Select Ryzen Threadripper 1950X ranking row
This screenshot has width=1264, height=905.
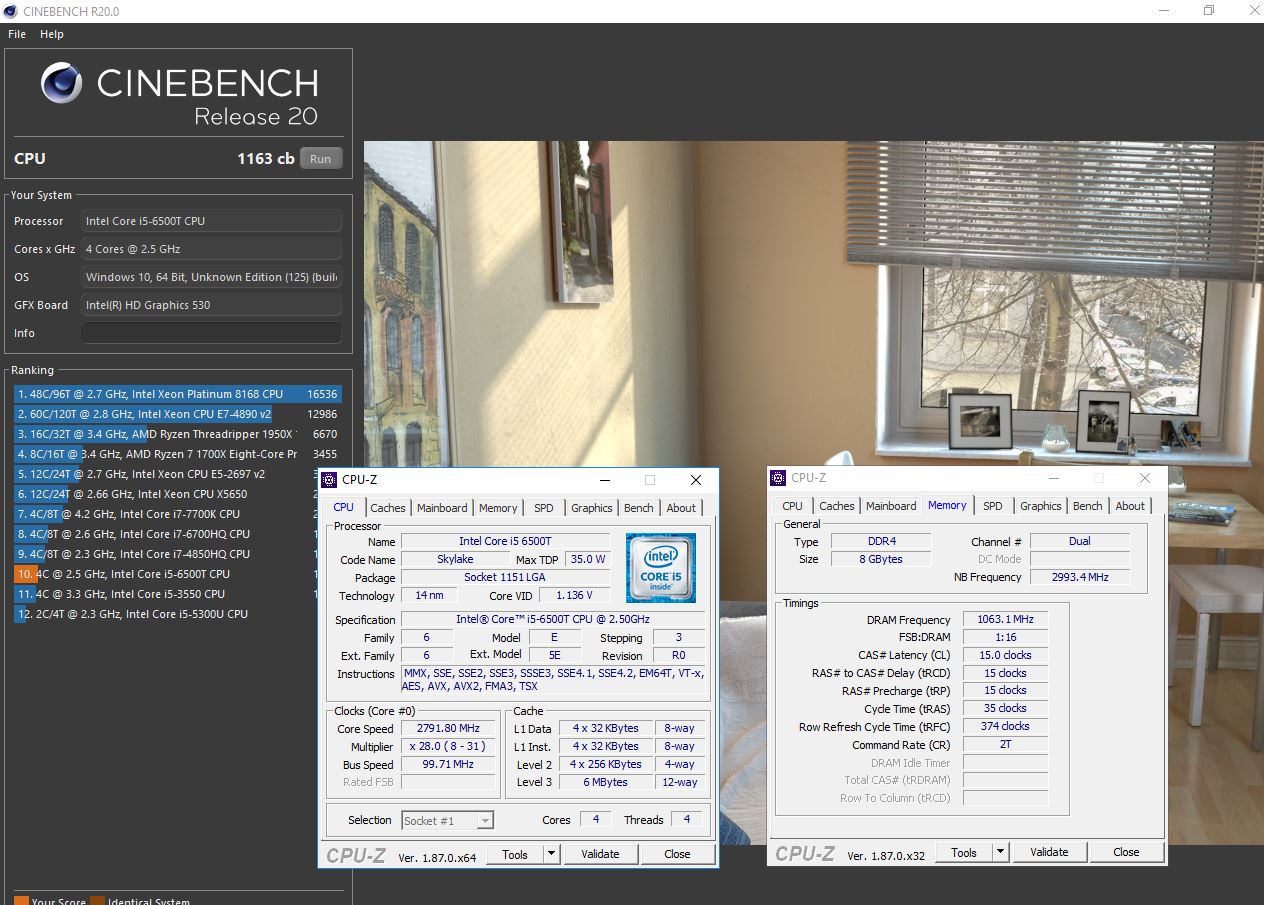(x=178, y=434)
